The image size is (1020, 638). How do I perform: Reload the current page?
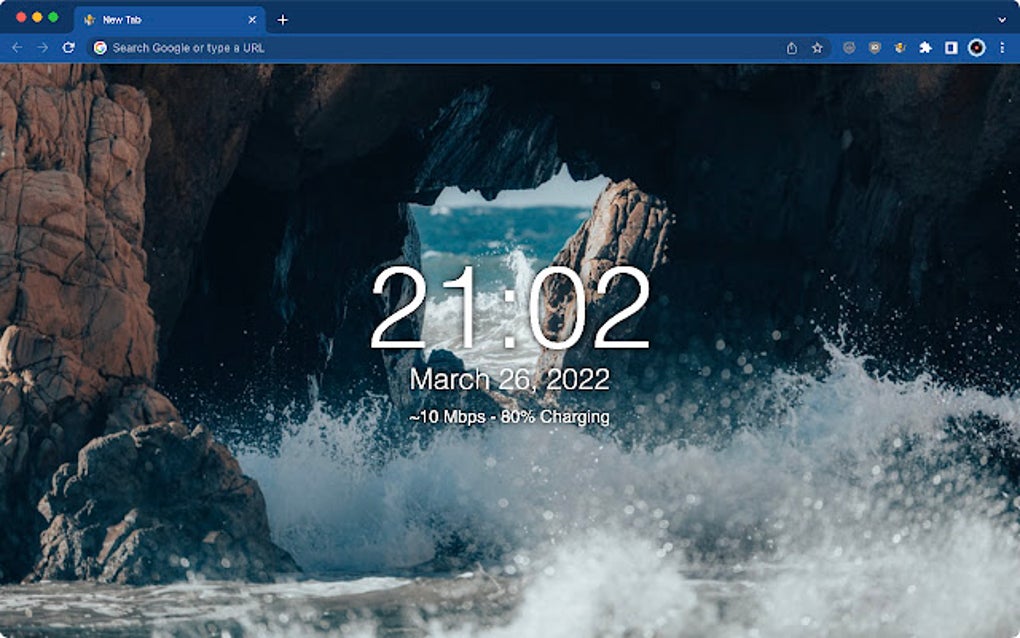66,46
